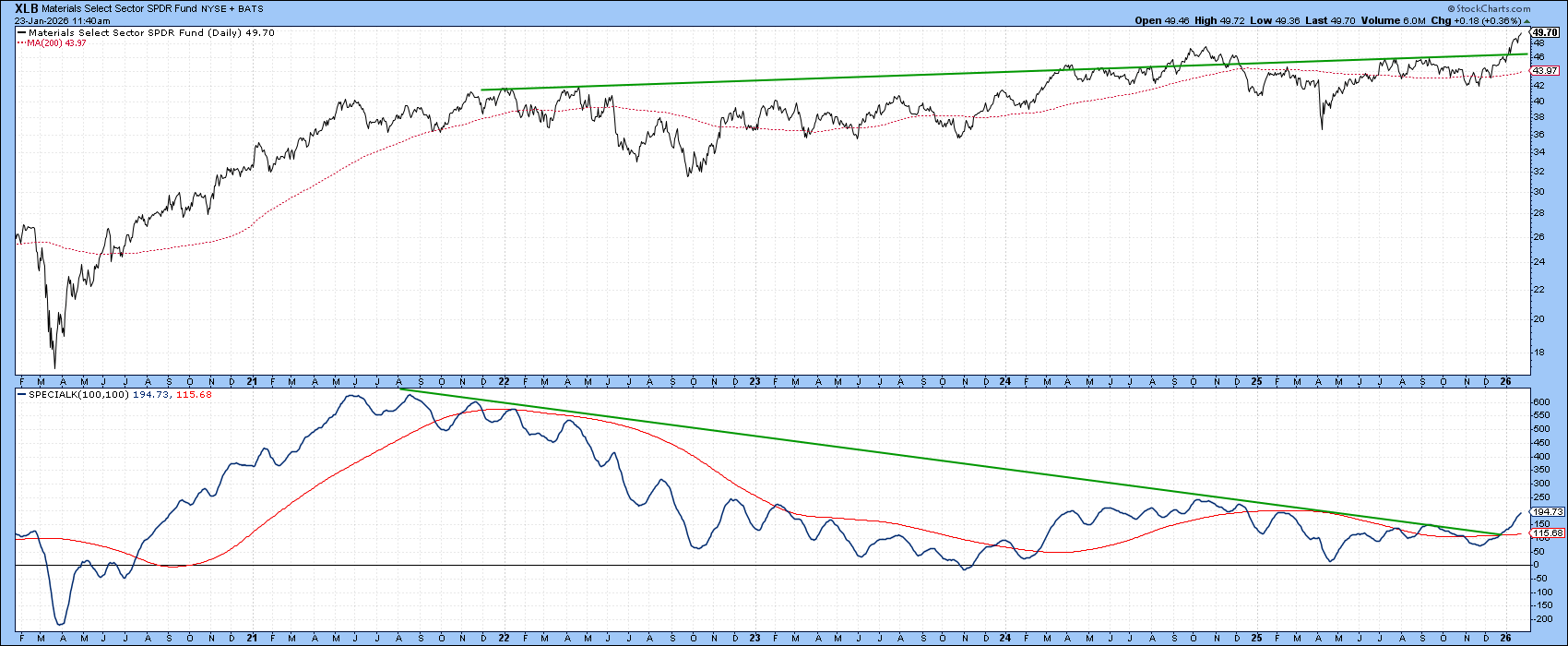Viewport: 1568px width, 646px height.
Task: Click the 18 price axis label
Action: point(1538,352)
